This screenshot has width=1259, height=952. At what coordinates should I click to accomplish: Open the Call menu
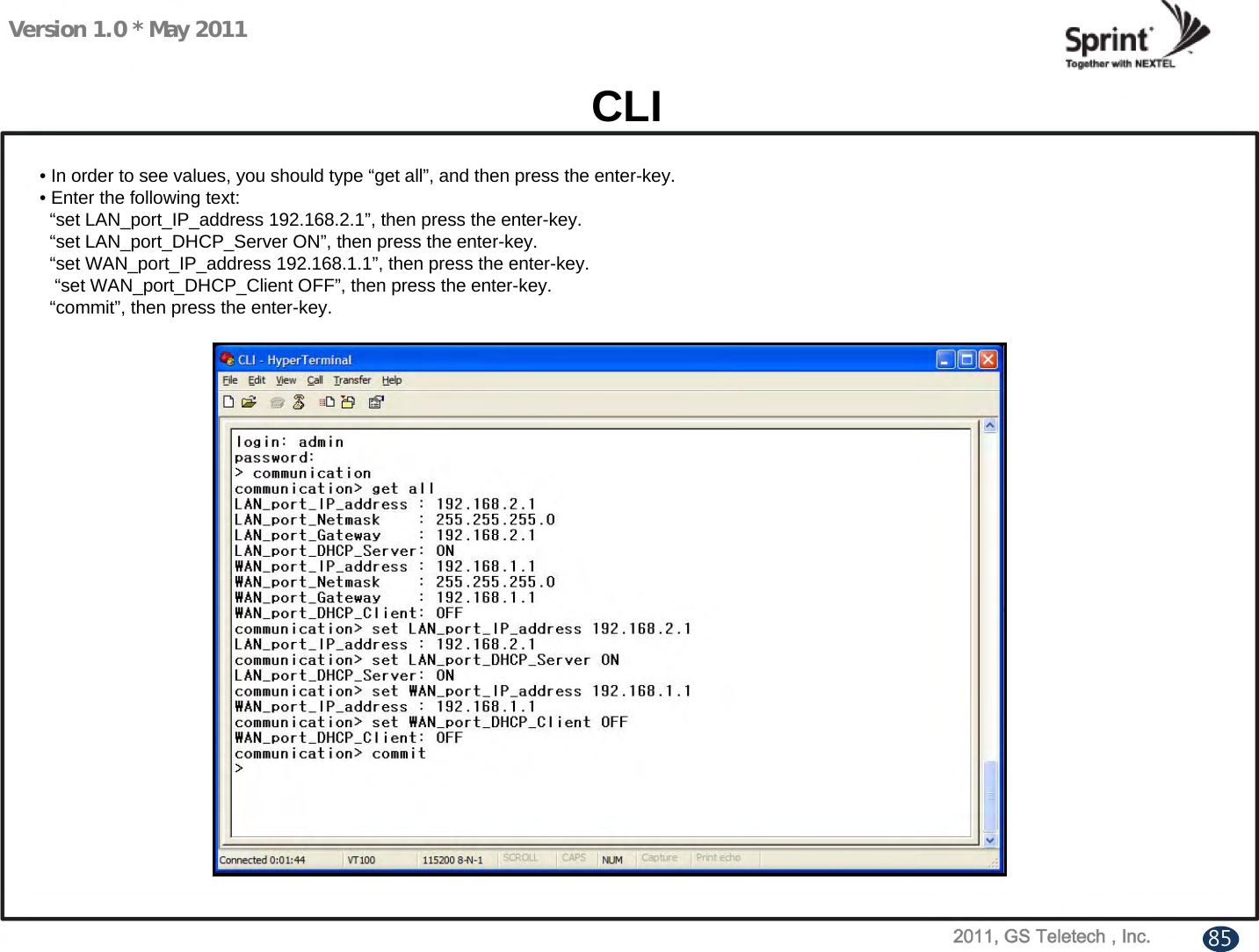click(315, 380)
